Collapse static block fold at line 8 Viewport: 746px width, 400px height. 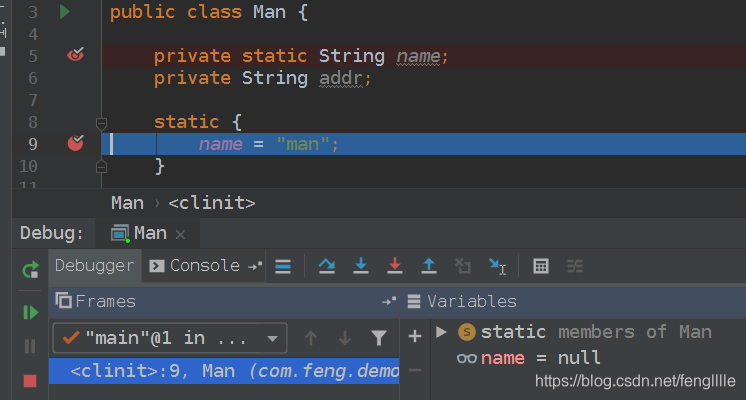tap(101, 124)
